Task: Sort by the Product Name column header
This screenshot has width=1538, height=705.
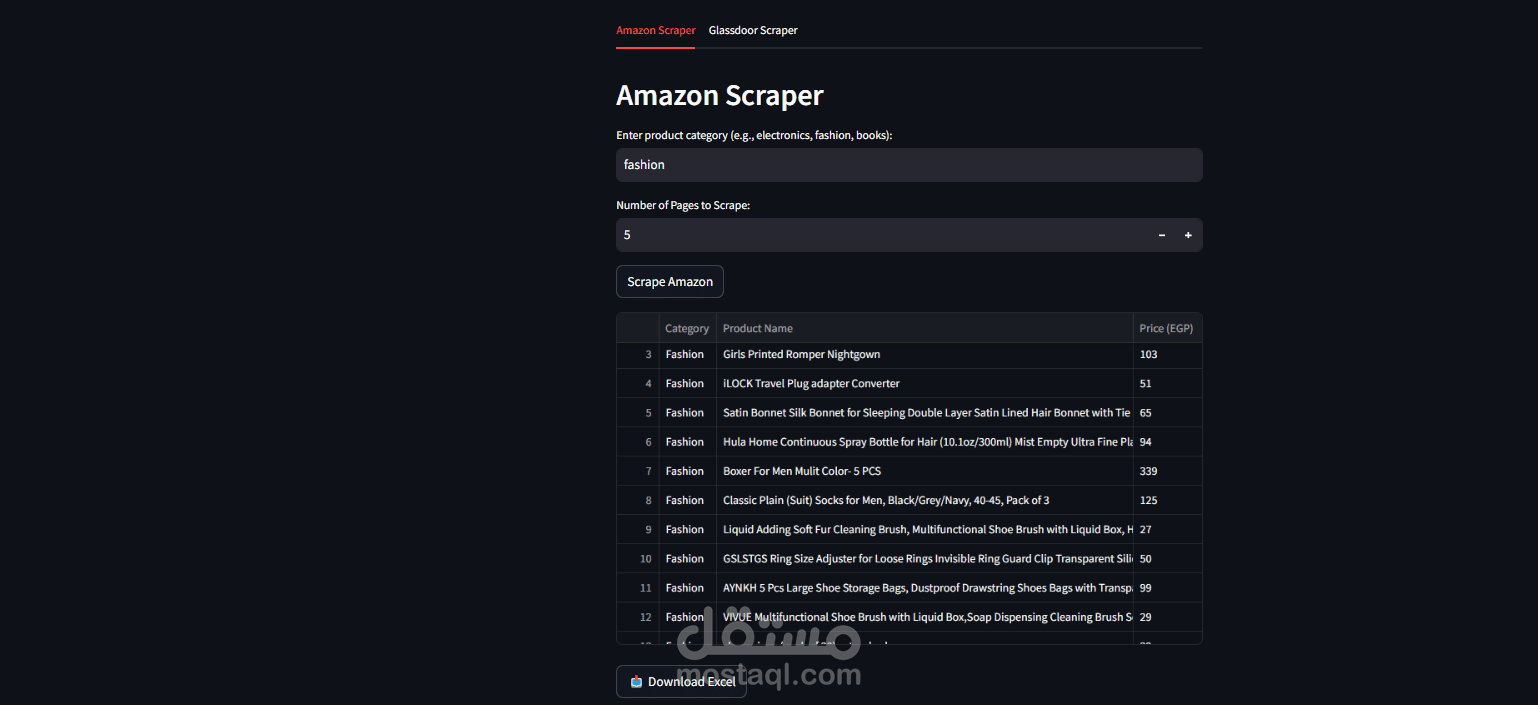Action: pyautogui.click(x=924, y=328)
